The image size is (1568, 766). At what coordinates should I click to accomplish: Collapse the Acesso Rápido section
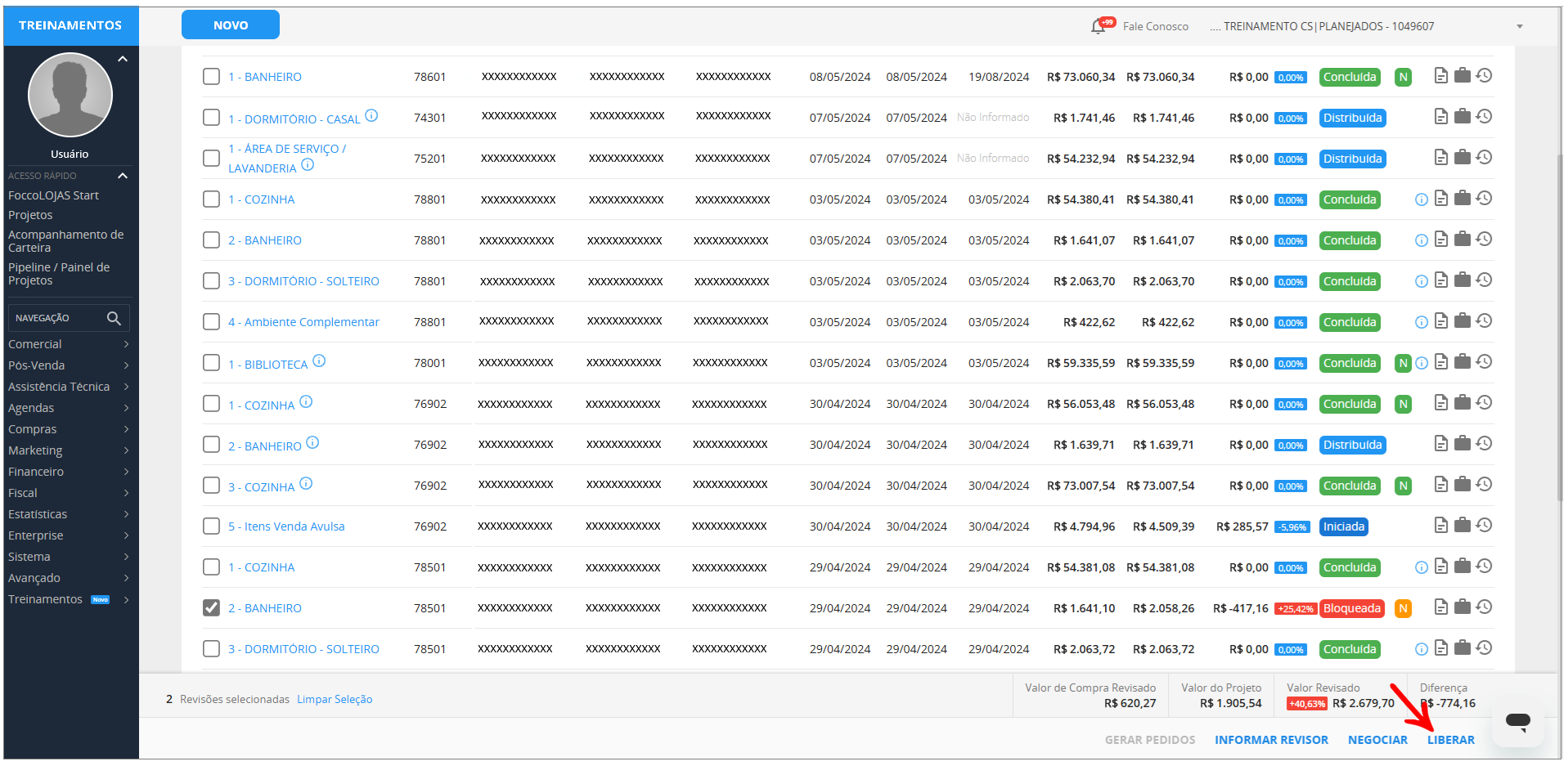tap(123, 176)
